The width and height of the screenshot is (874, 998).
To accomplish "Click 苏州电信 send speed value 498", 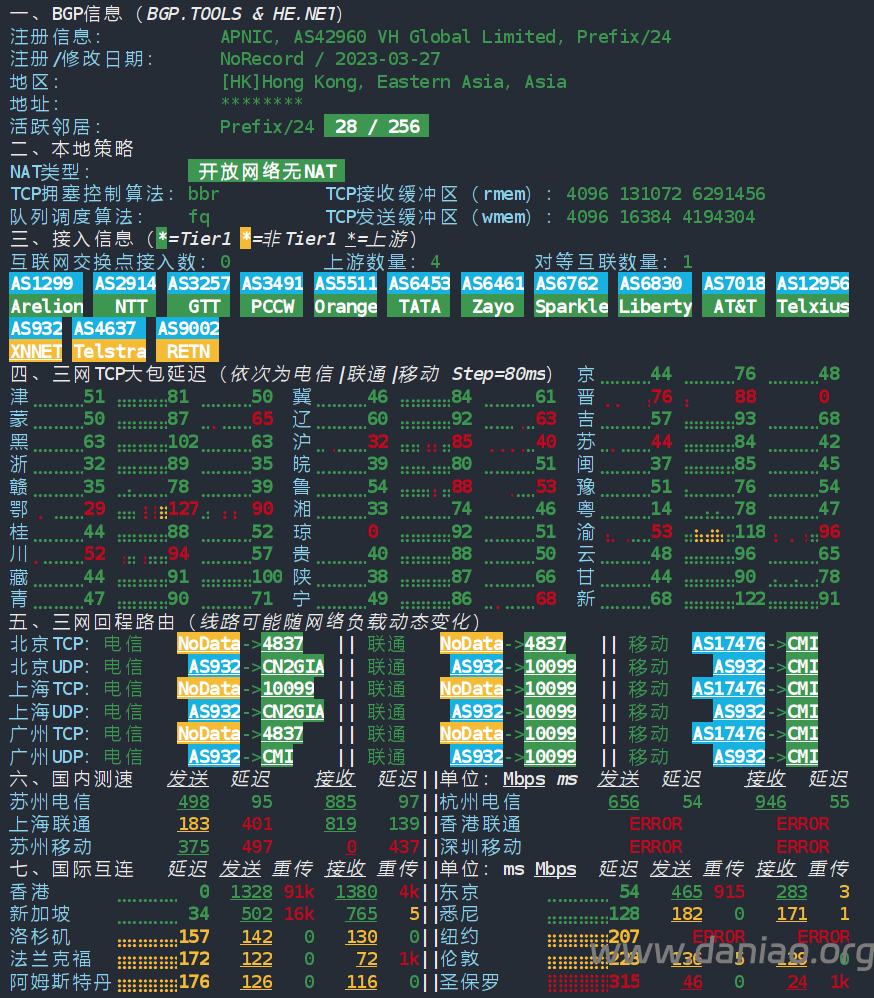I will coord(193,802).
